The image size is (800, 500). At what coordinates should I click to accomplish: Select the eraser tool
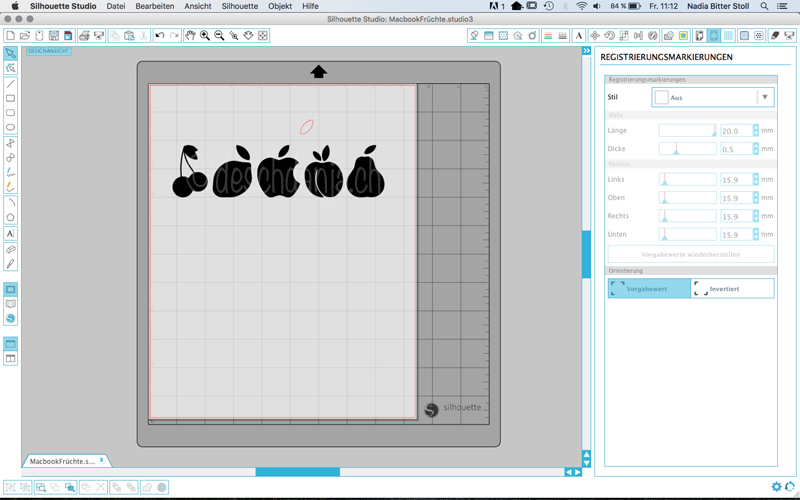tap(10, 249)
